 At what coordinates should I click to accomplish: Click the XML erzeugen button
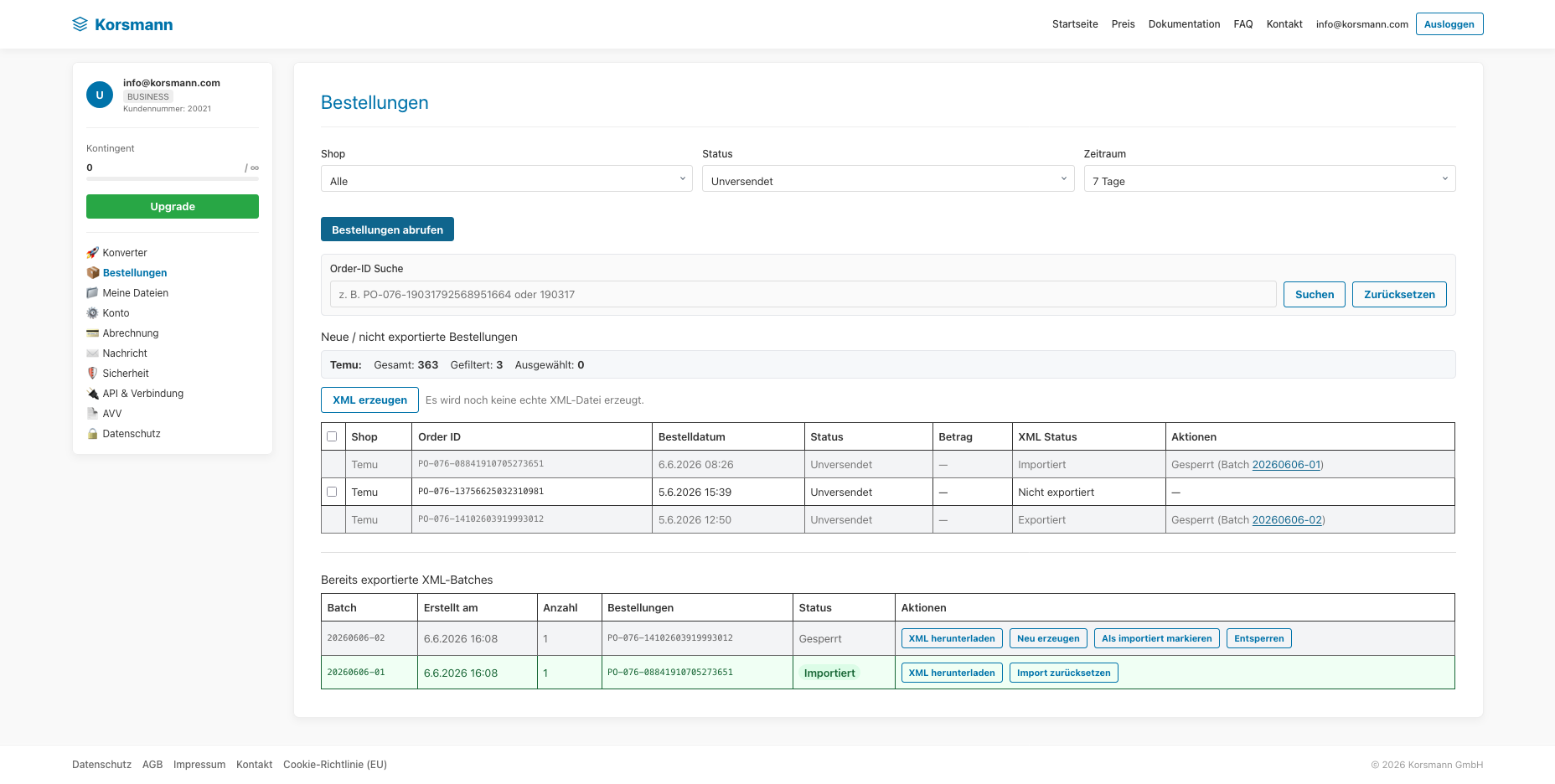pos(369,400)
